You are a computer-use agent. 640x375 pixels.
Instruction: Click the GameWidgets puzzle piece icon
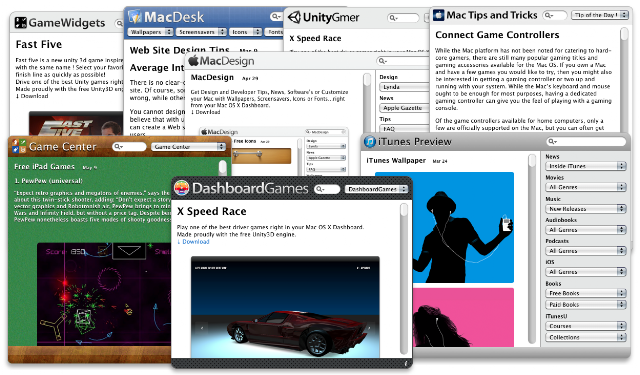click(x=20, y=22)
